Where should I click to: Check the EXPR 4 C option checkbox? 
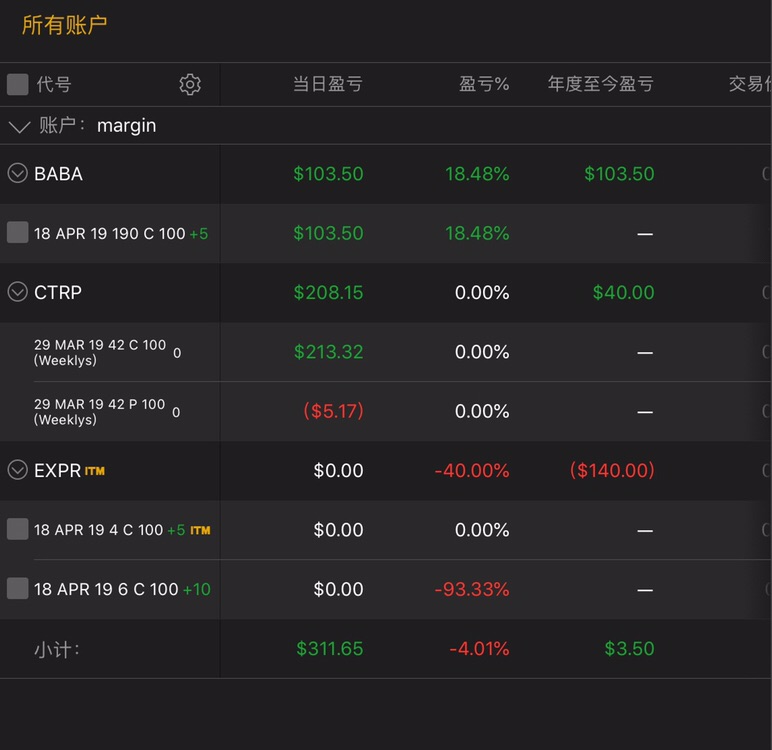pyautogui.click(x=18, y=530)
